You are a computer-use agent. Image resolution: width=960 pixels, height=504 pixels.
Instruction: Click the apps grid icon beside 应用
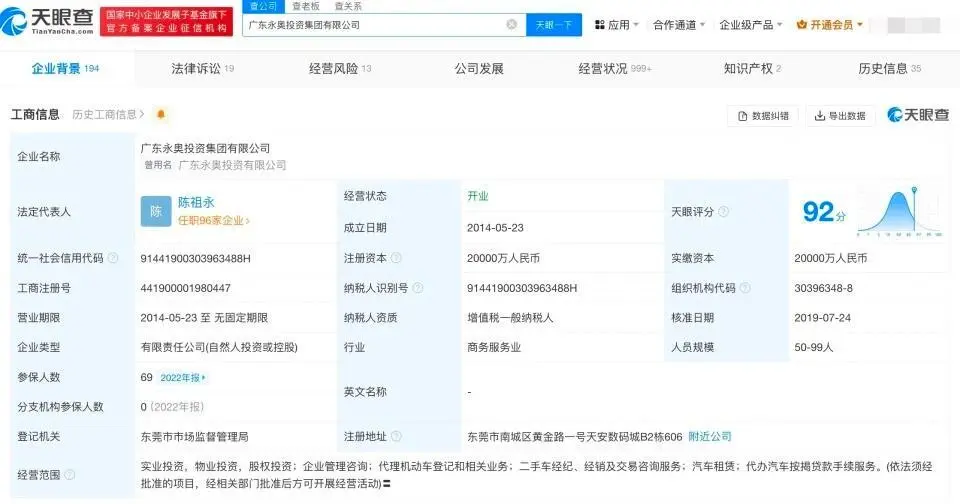pos(599,25)
